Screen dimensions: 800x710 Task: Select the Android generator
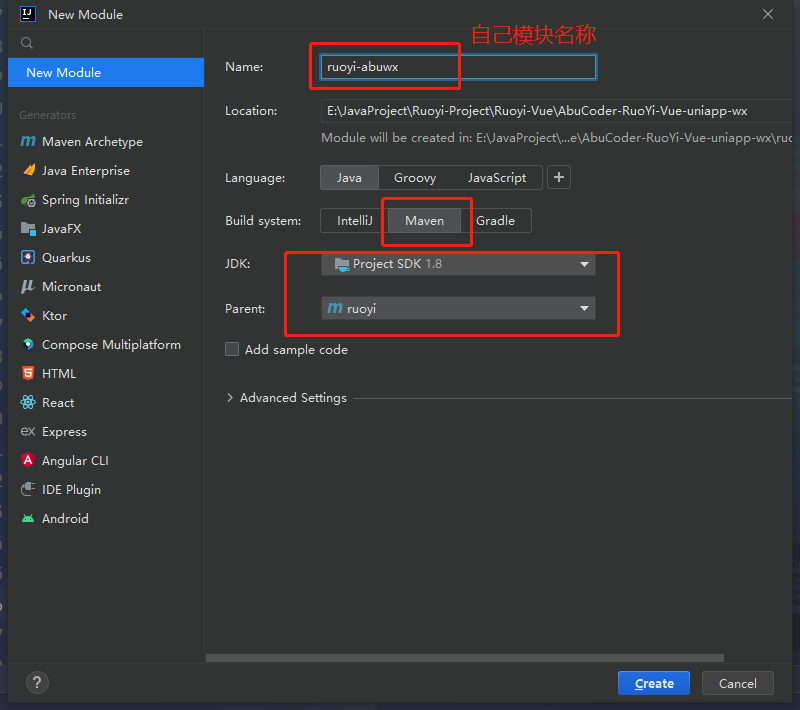[106, 519]
